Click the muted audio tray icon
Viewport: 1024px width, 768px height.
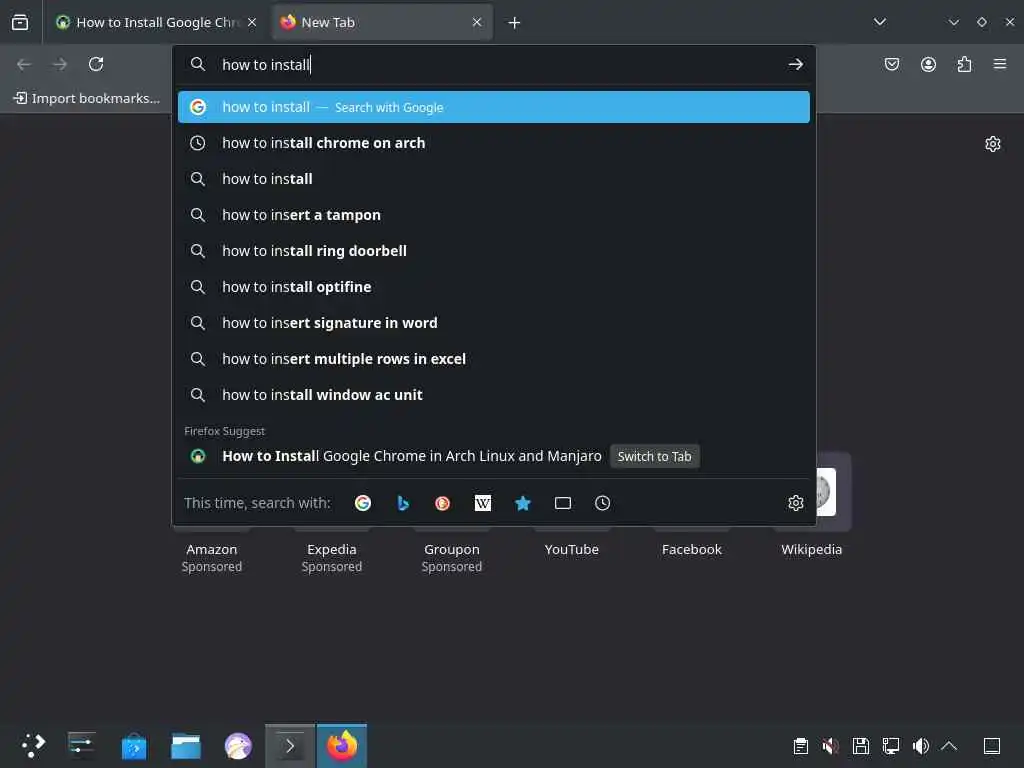pyautogui.click(x=831, y=746)
